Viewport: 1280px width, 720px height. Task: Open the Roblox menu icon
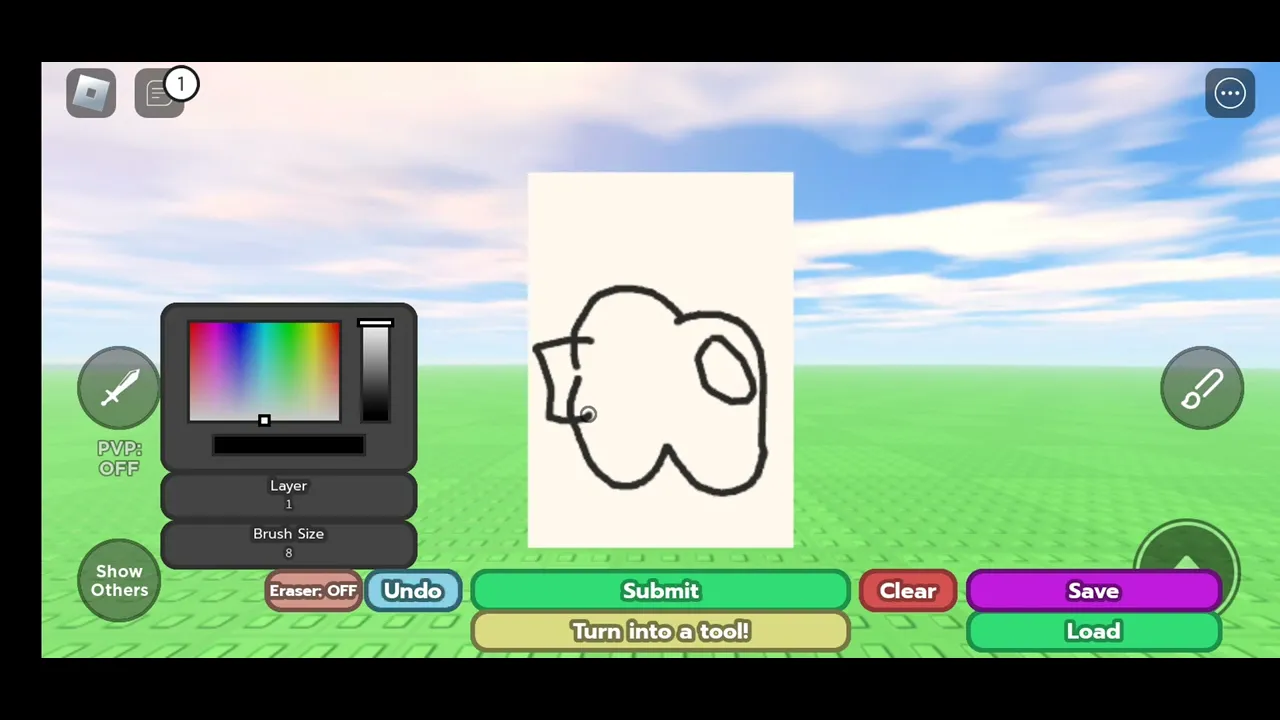(91, 93)
